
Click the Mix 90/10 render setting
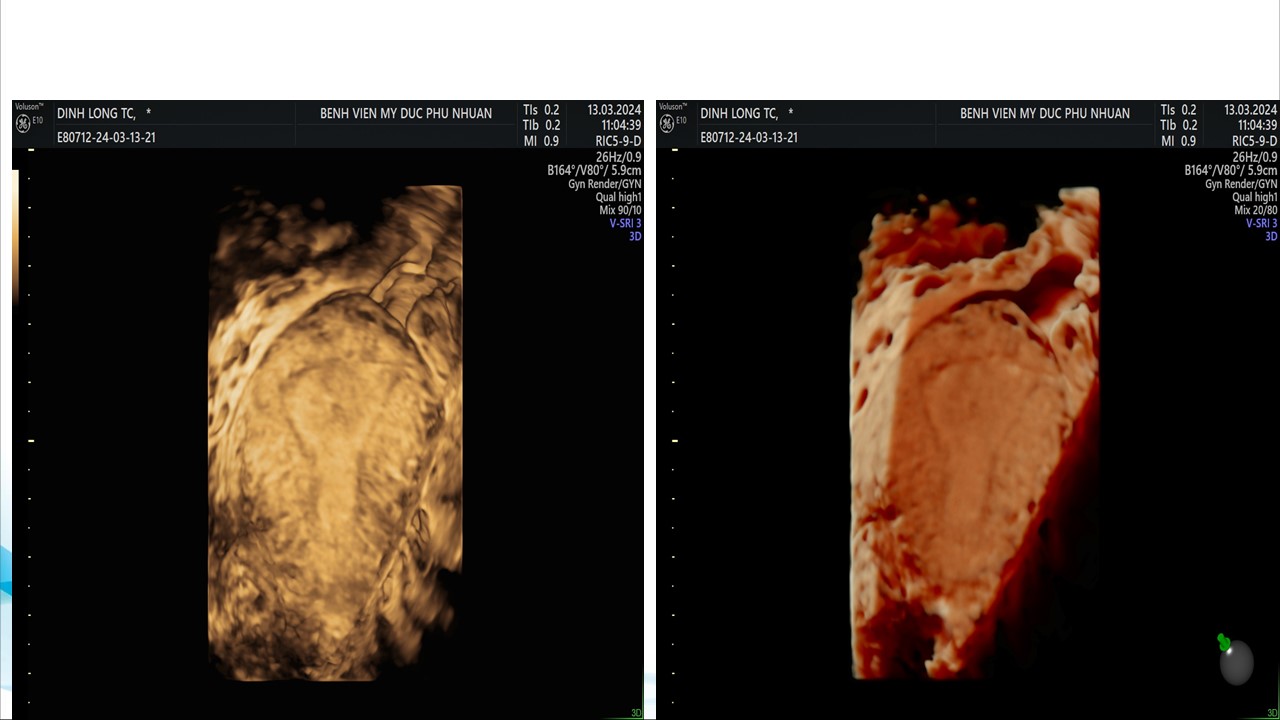point(620,211)
